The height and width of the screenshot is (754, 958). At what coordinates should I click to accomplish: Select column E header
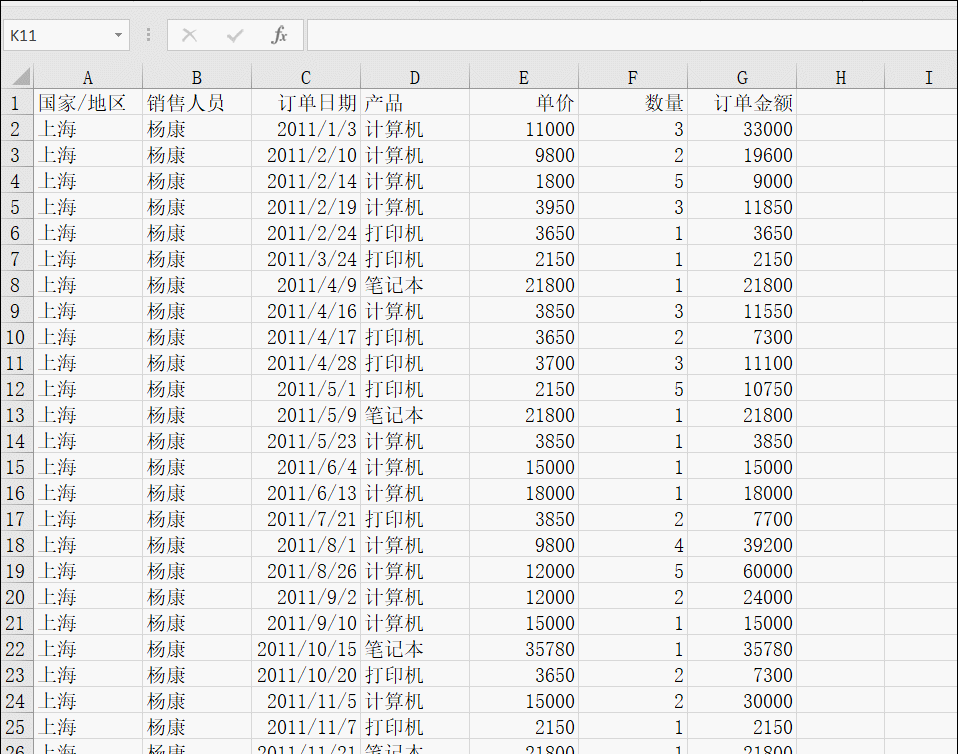point(524,78)
